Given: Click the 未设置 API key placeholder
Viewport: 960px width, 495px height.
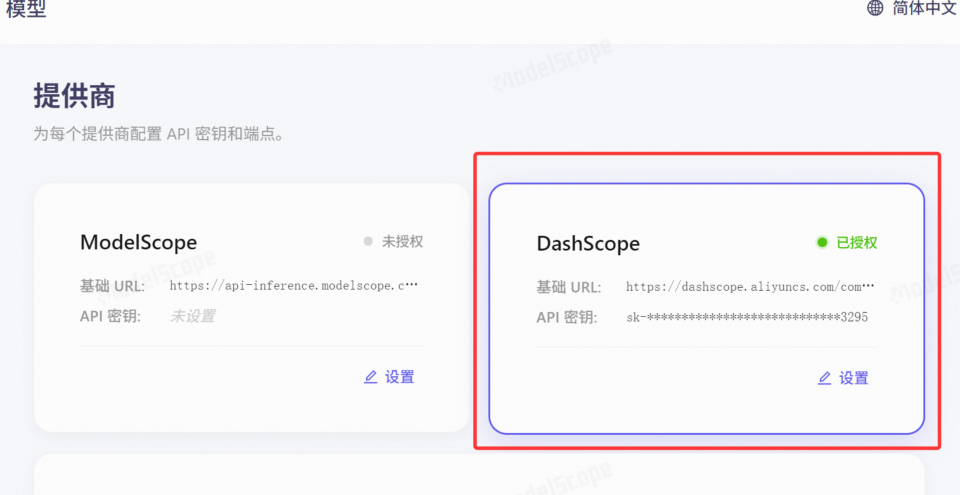Looking at the screenshot, I should point(192,316).
